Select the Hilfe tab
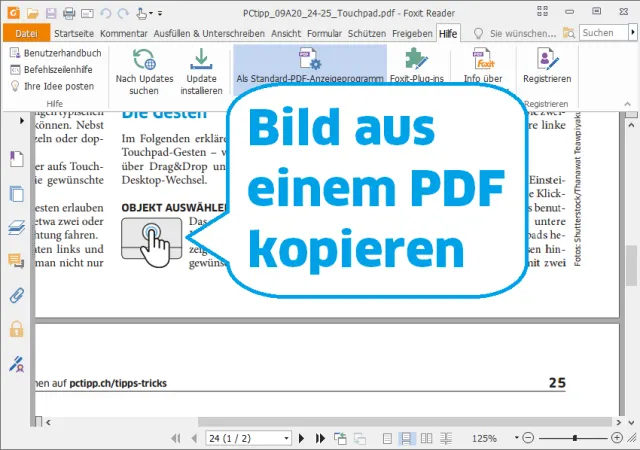 click(x=448, y=33)
